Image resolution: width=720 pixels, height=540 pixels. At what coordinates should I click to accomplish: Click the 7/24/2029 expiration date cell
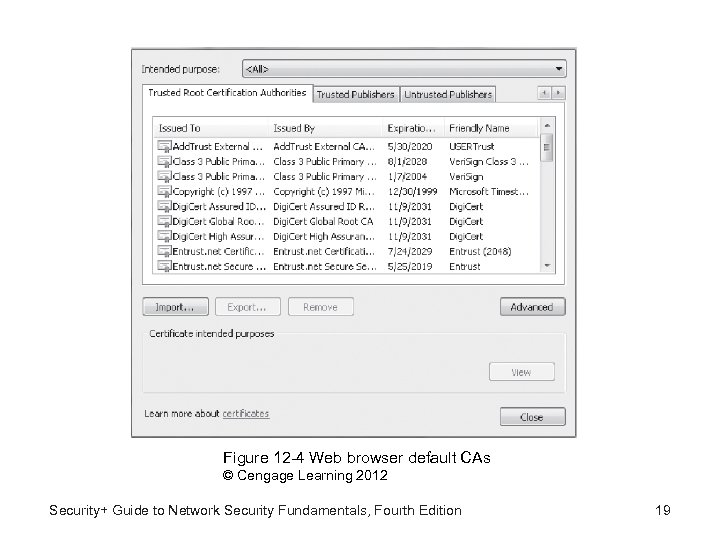pyautogui.click(x=410, y=251)
